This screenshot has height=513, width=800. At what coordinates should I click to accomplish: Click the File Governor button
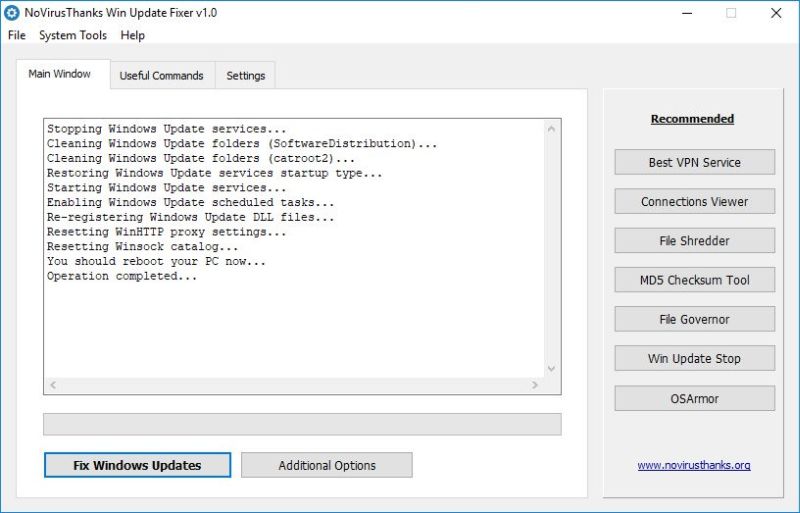pos(694,319)
